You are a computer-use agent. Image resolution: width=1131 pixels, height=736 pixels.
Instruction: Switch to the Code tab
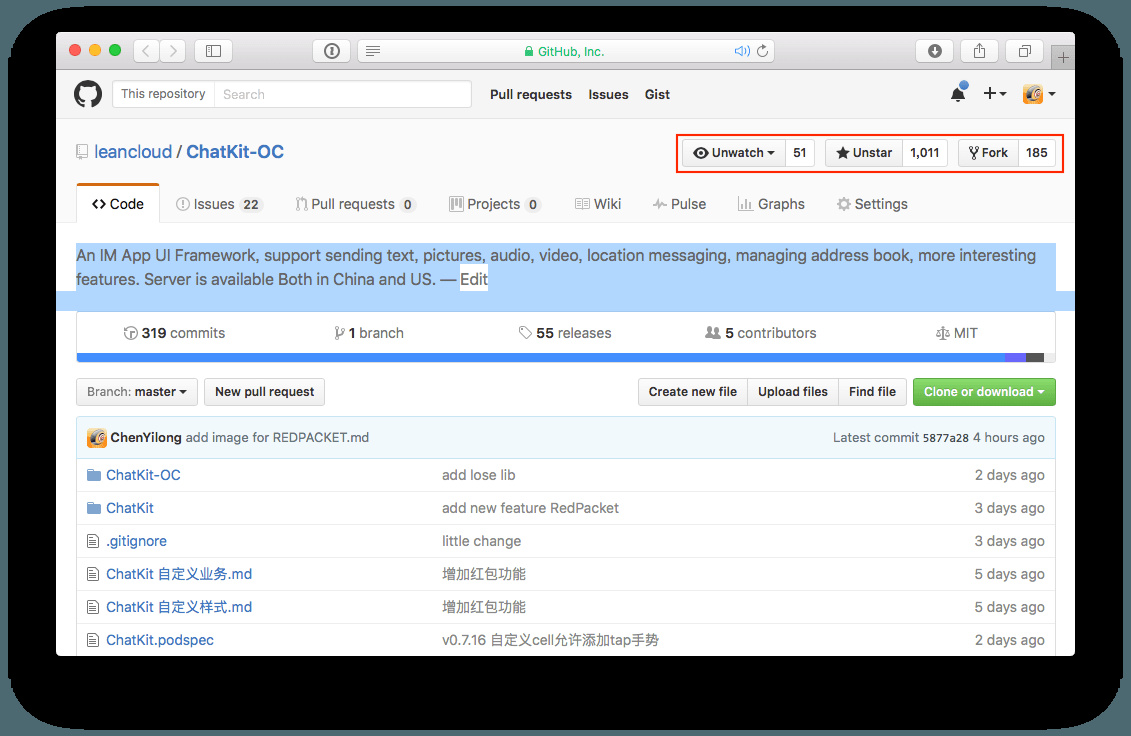click(118, 204)
